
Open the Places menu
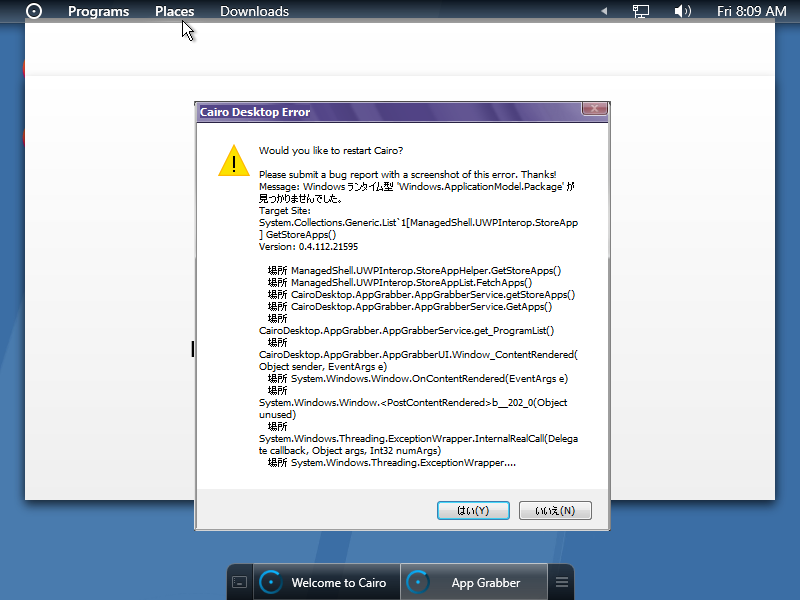point(174,11)
